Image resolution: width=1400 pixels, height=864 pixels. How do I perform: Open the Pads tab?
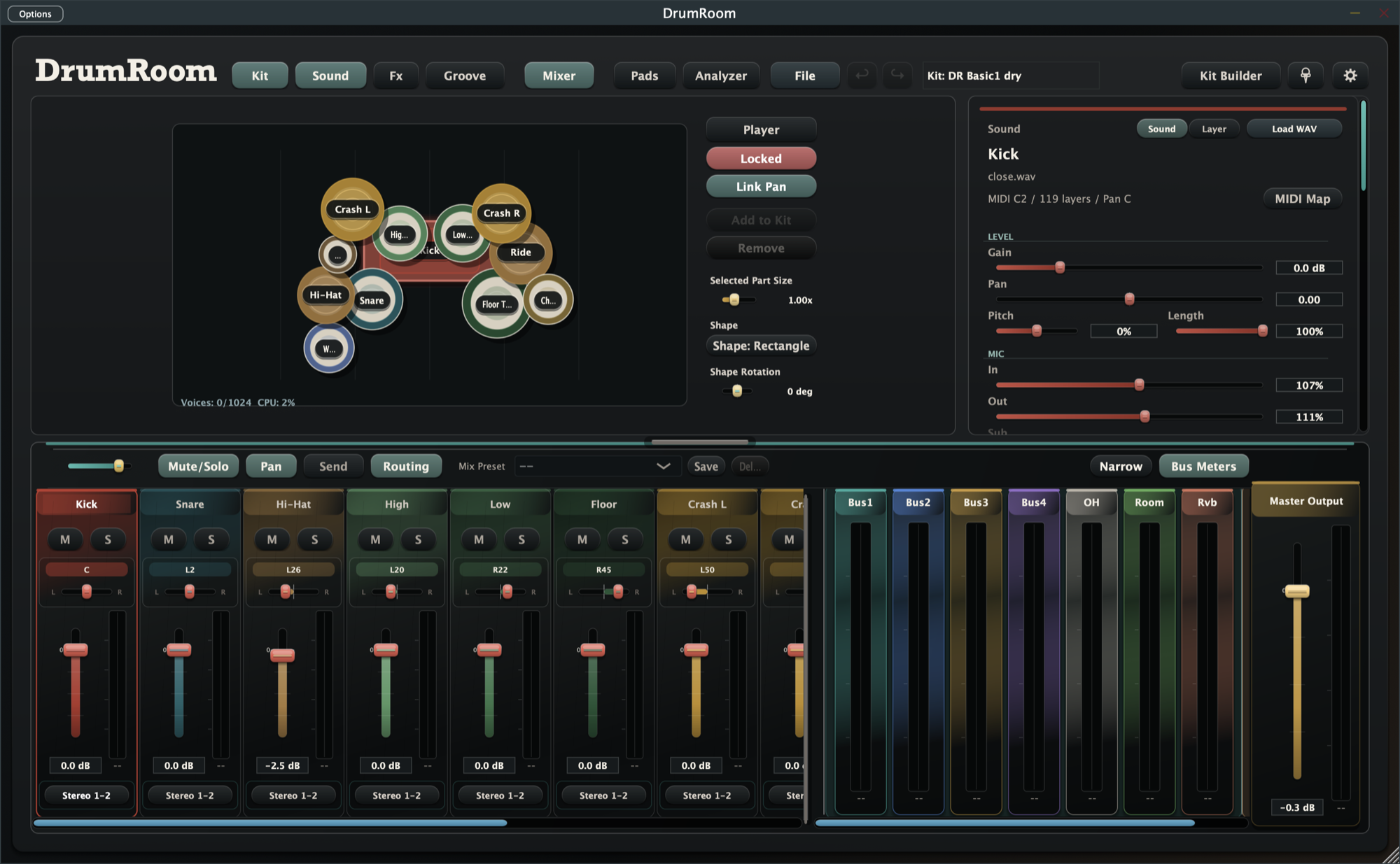(645, 76)
